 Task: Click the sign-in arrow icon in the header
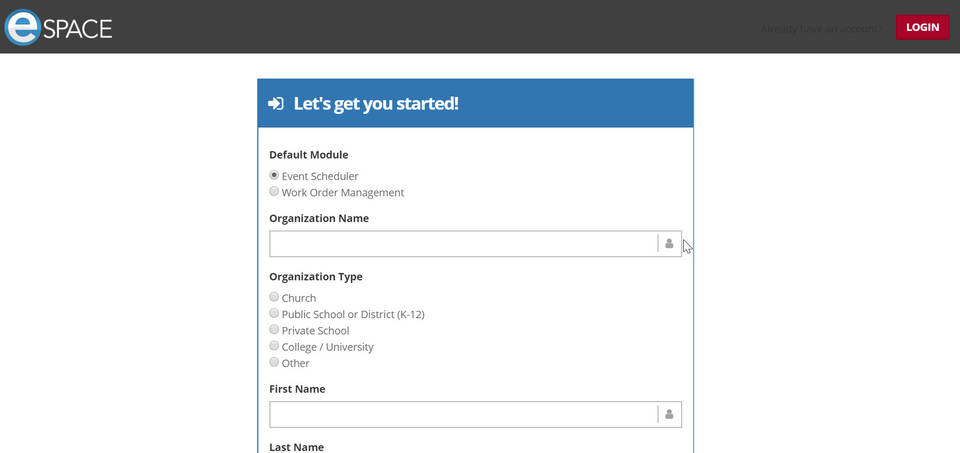276,104
